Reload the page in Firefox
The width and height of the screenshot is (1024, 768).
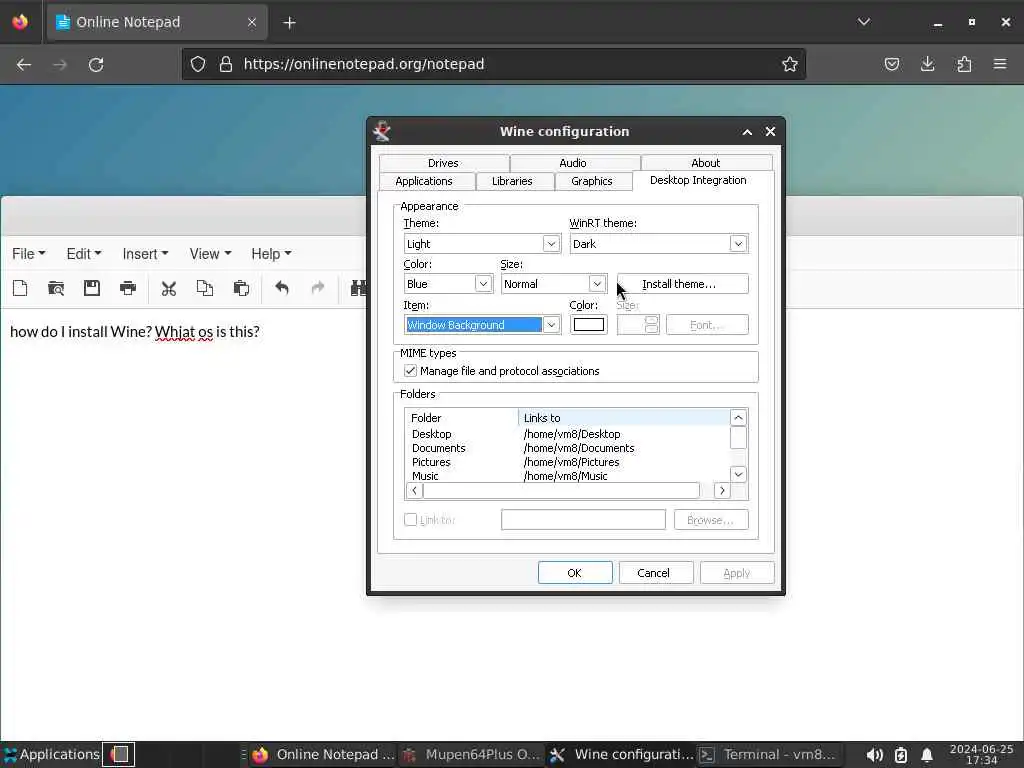pos(96,64)
